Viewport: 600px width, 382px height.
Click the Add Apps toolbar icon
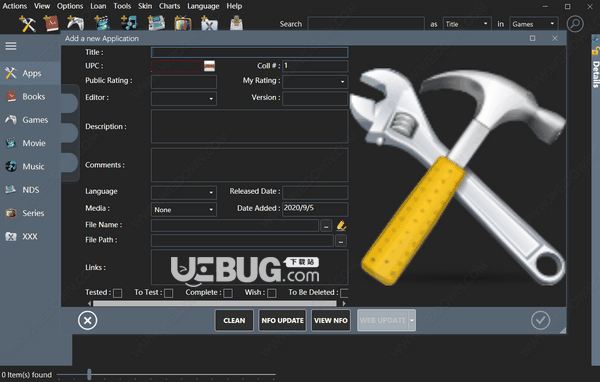pyautogui.click(x=27, y=24)
